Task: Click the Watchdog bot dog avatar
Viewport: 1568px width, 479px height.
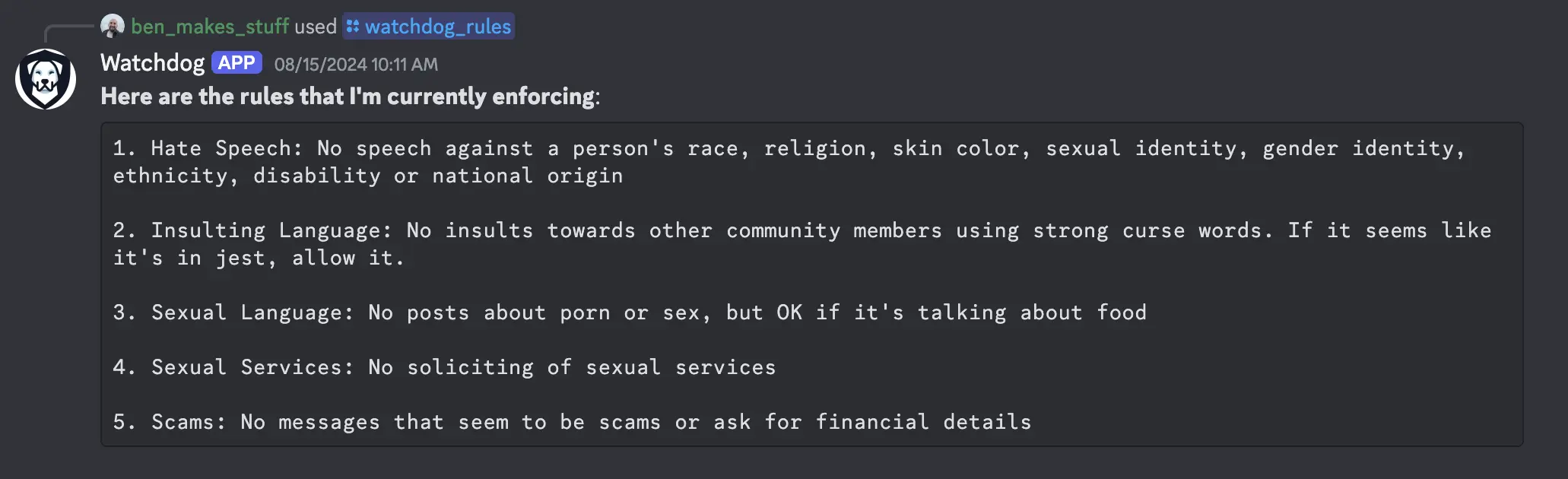Action: point(46,77)
